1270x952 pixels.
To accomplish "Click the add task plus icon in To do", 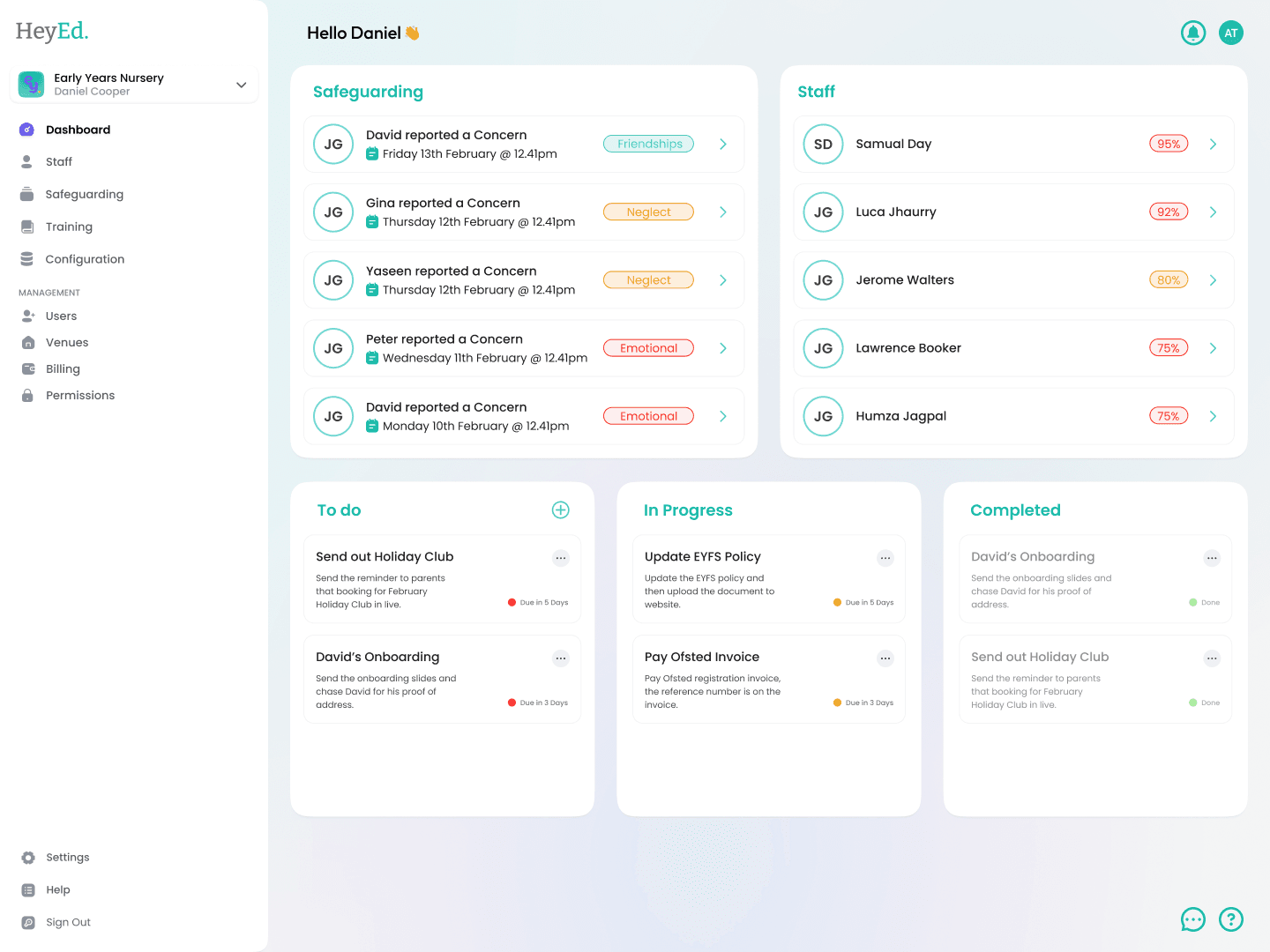I will (560, 510).
